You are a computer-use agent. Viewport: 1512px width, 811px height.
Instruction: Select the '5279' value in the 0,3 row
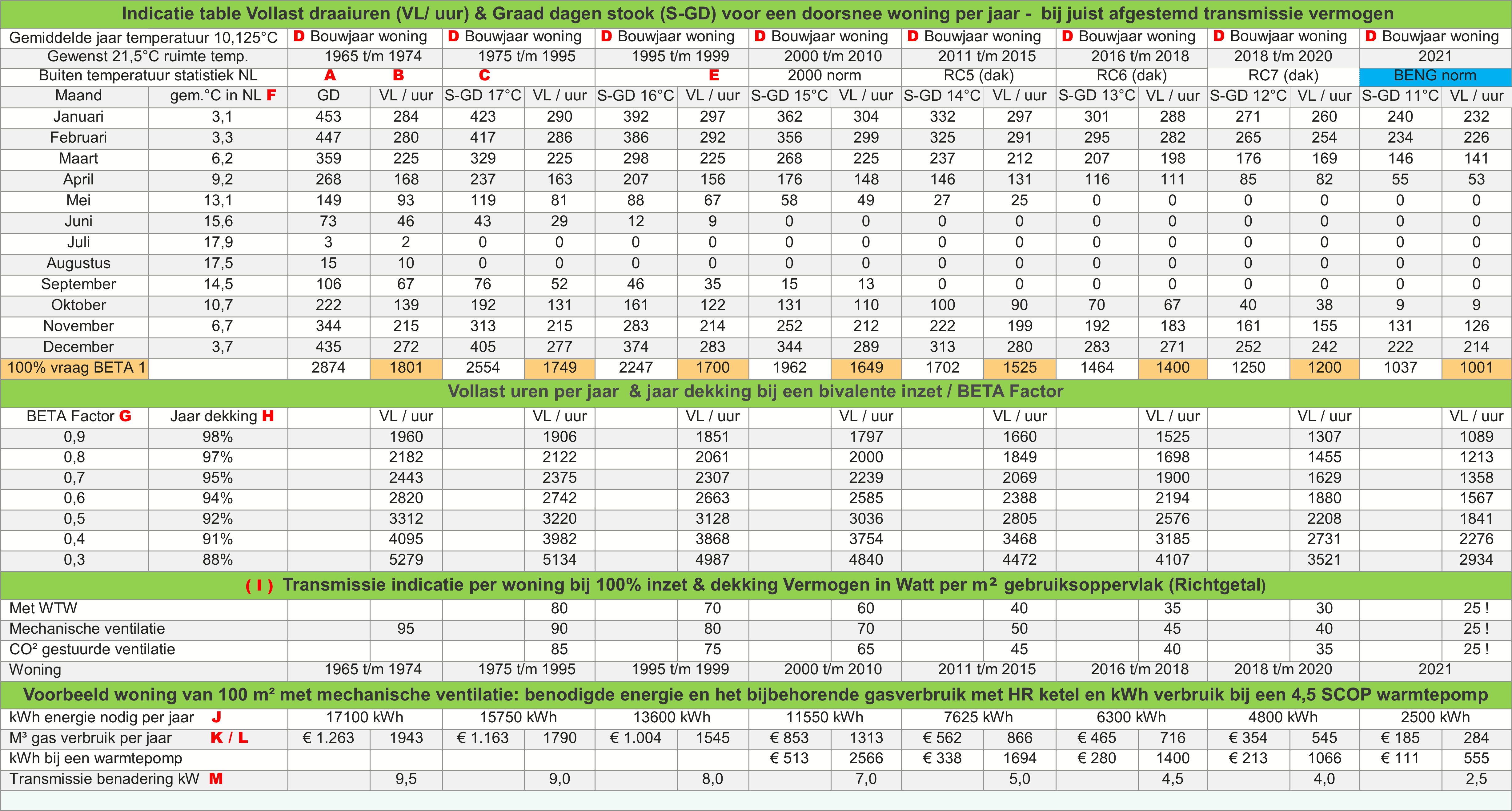coord(406,560)
